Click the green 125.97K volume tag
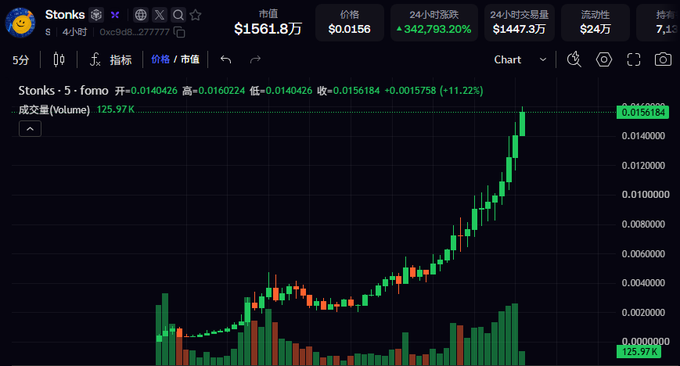Screen dimensions: 680x366 pyautogui.click(x=639, y=352)
